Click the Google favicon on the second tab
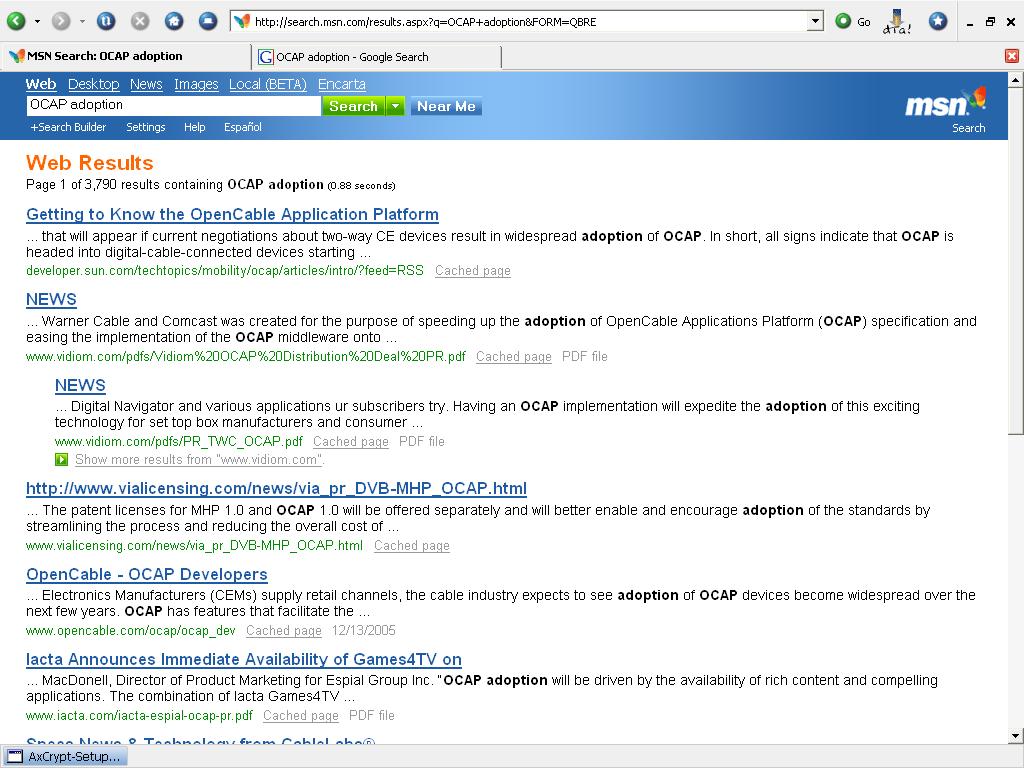The height and width of the screenshot is (768, 1024). [x=265, y=57]
